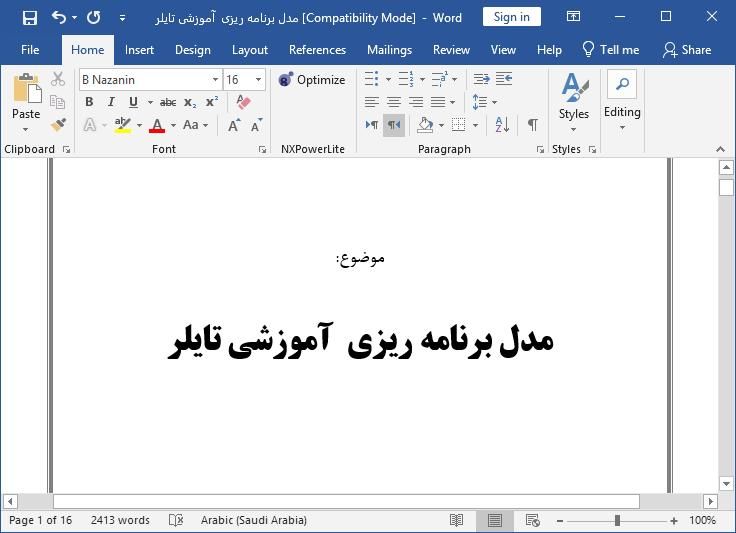
Task: Apply a numbered list
Action: (x=406, y=79)
